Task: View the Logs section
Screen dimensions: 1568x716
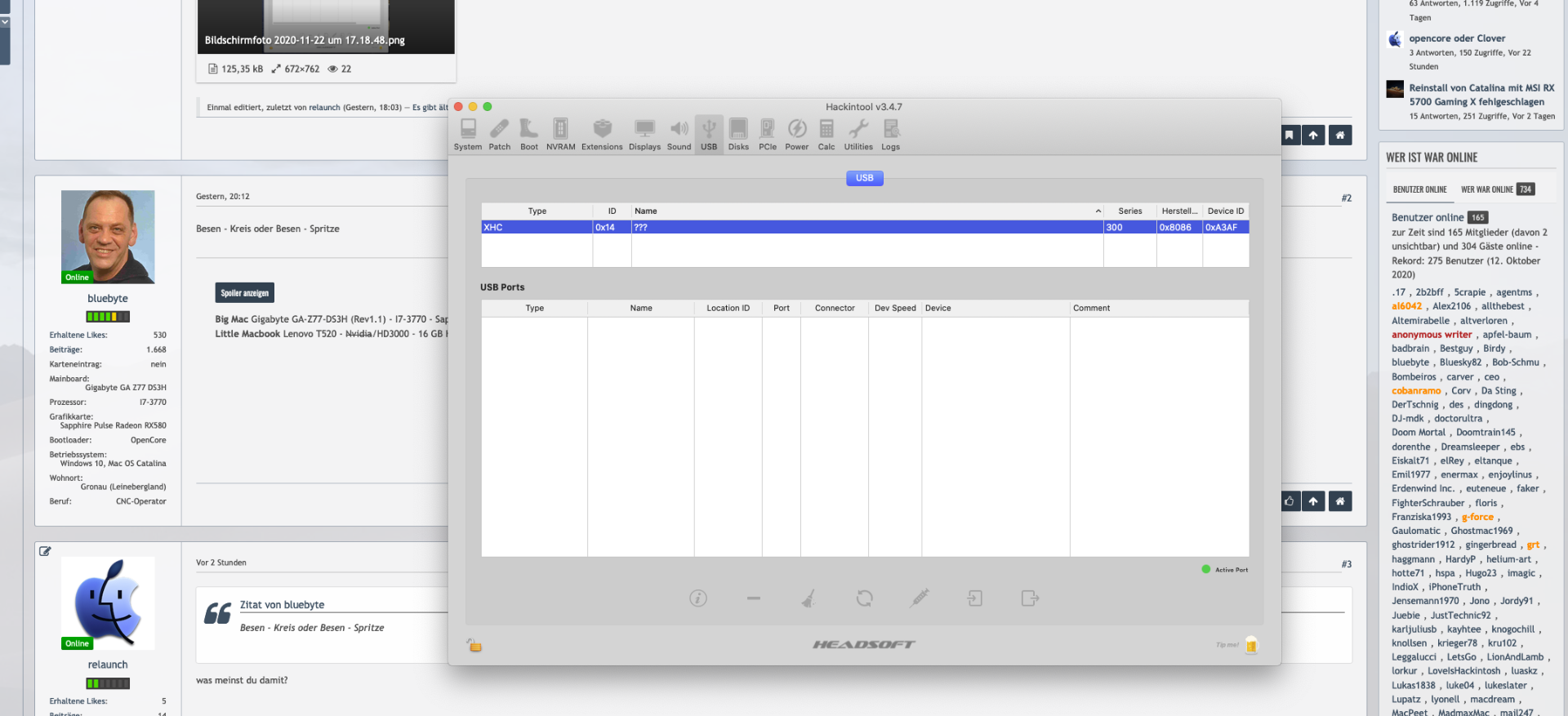Action: pyautogui.click(x=891, y=134)
